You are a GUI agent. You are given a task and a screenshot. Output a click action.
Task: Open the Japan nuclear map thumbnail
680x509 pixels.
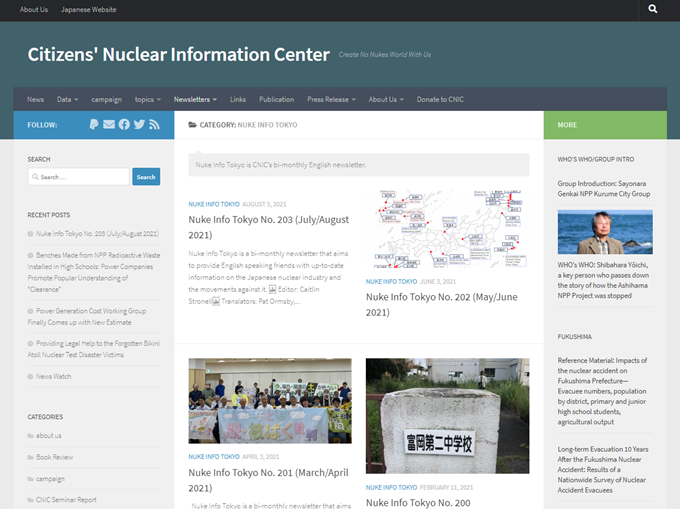(x=447, y=229)
